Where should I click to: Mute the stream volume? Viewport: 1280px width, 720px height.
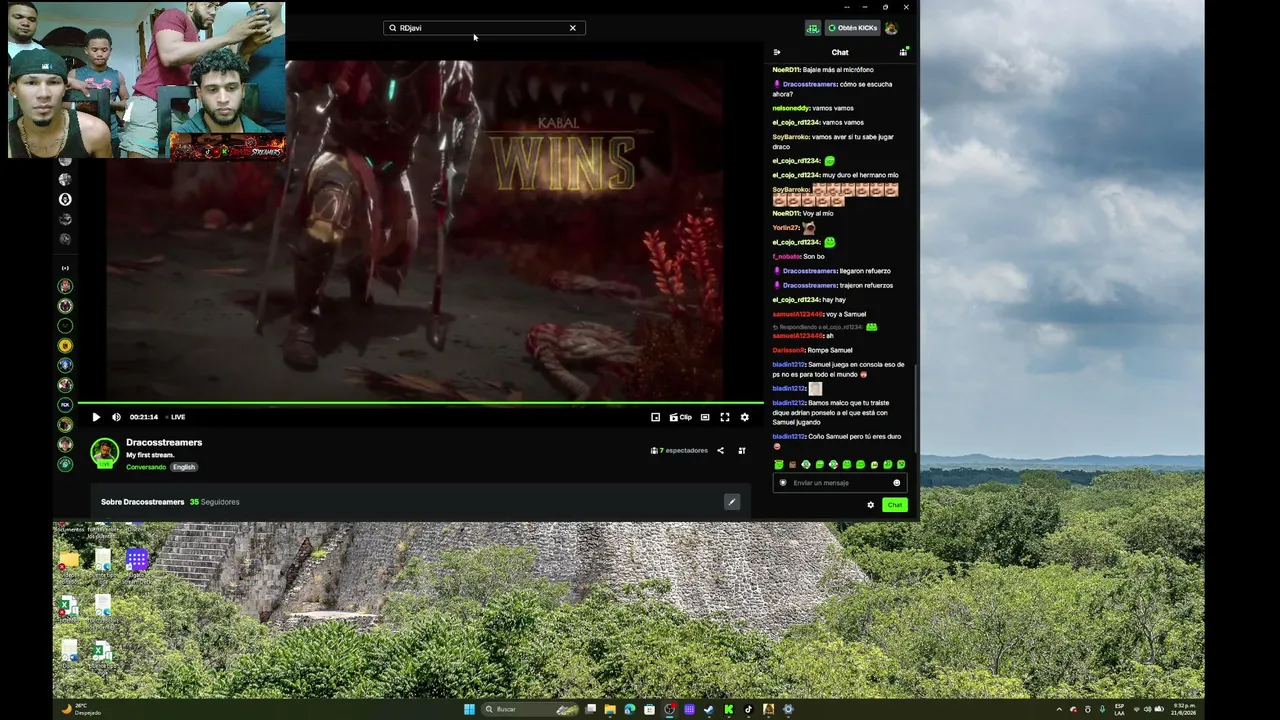click(x=116, y=417)
